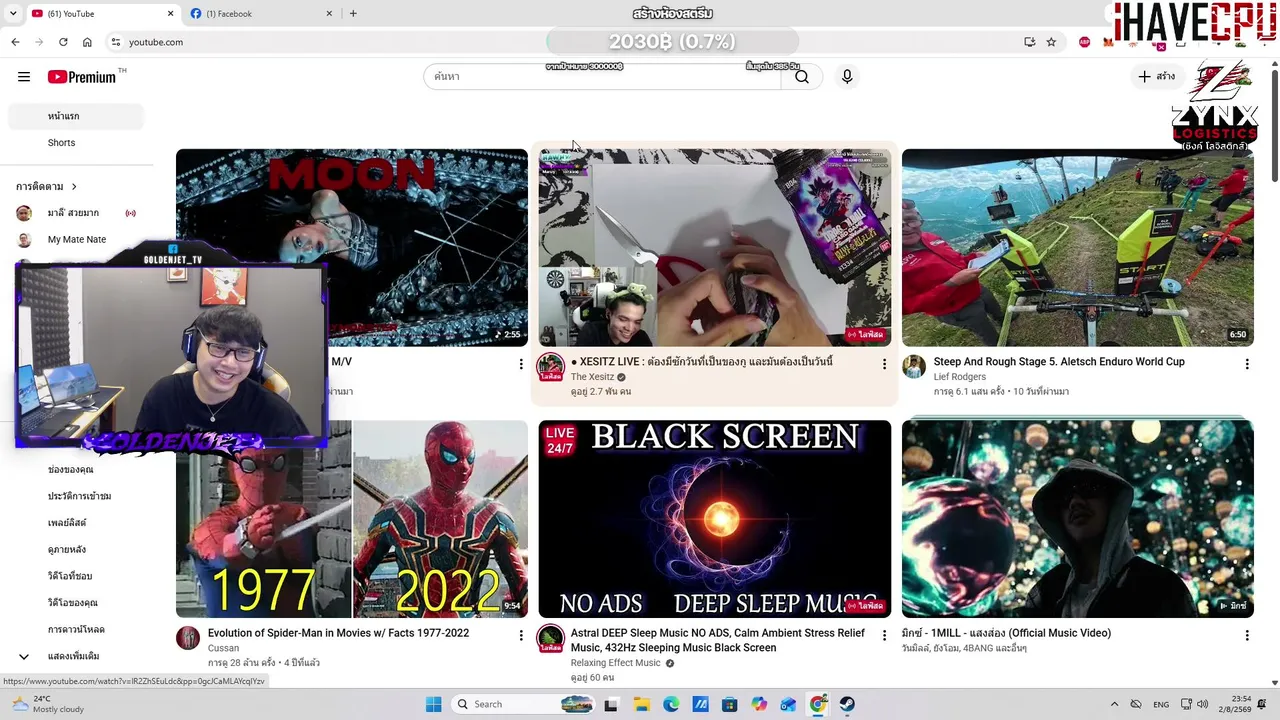Open Evolution of Spider-Man video title
The height and width of the screenshot is (720, 1280).
pos(338,633)
